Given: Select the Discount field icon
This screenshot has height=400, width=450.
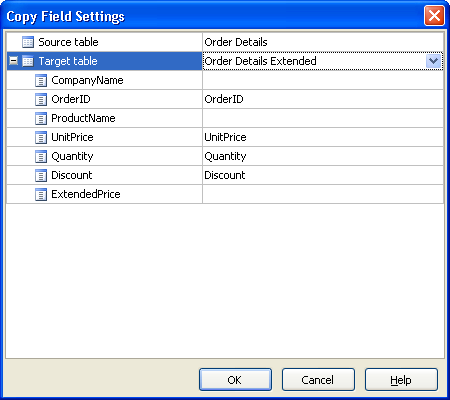Looking at the screenshot, I should click(41, 175).
